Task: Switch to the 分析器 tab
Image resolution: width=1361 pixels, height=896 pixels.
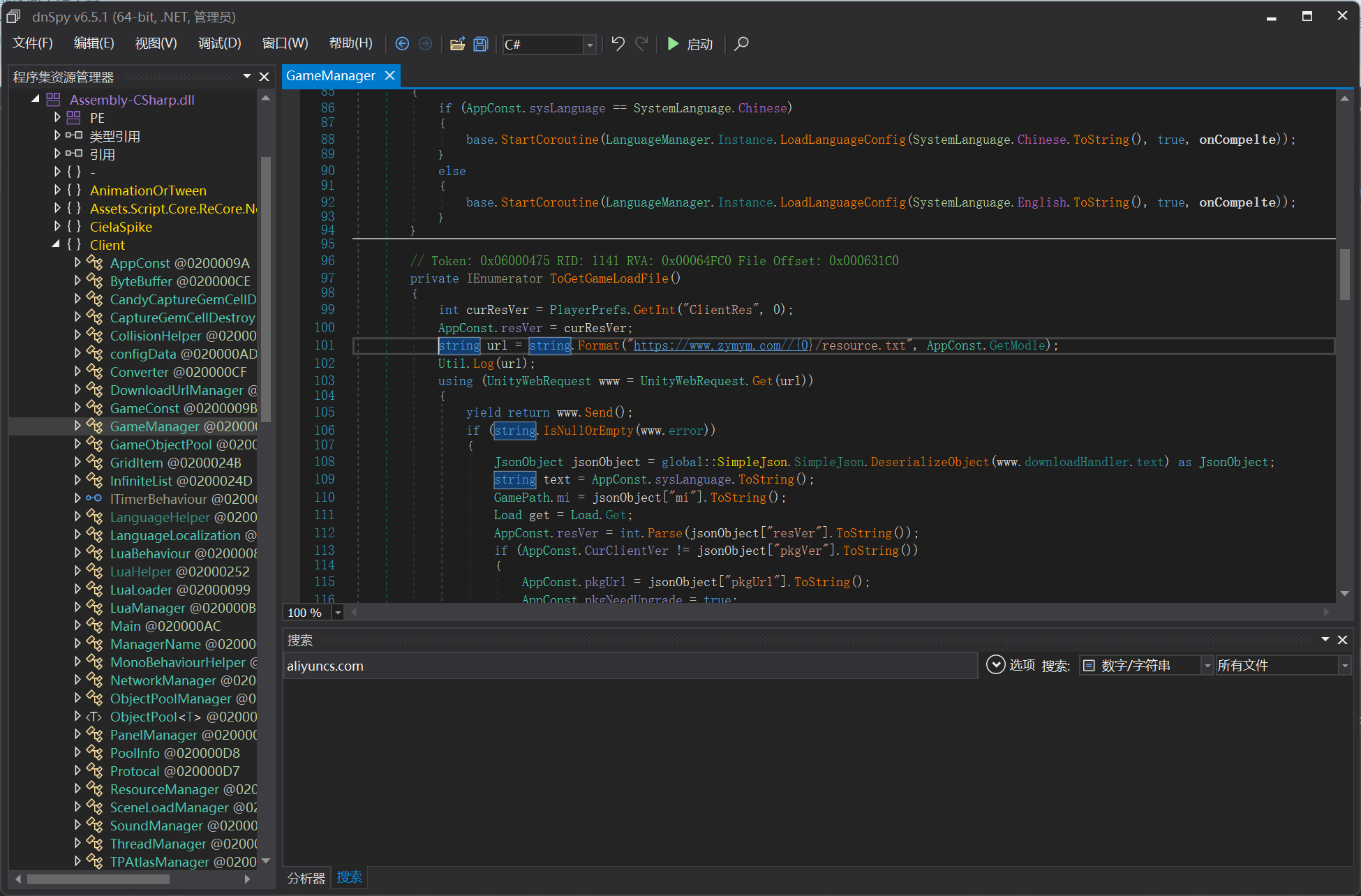Action: pyautogui.click(x=306, y=878)
